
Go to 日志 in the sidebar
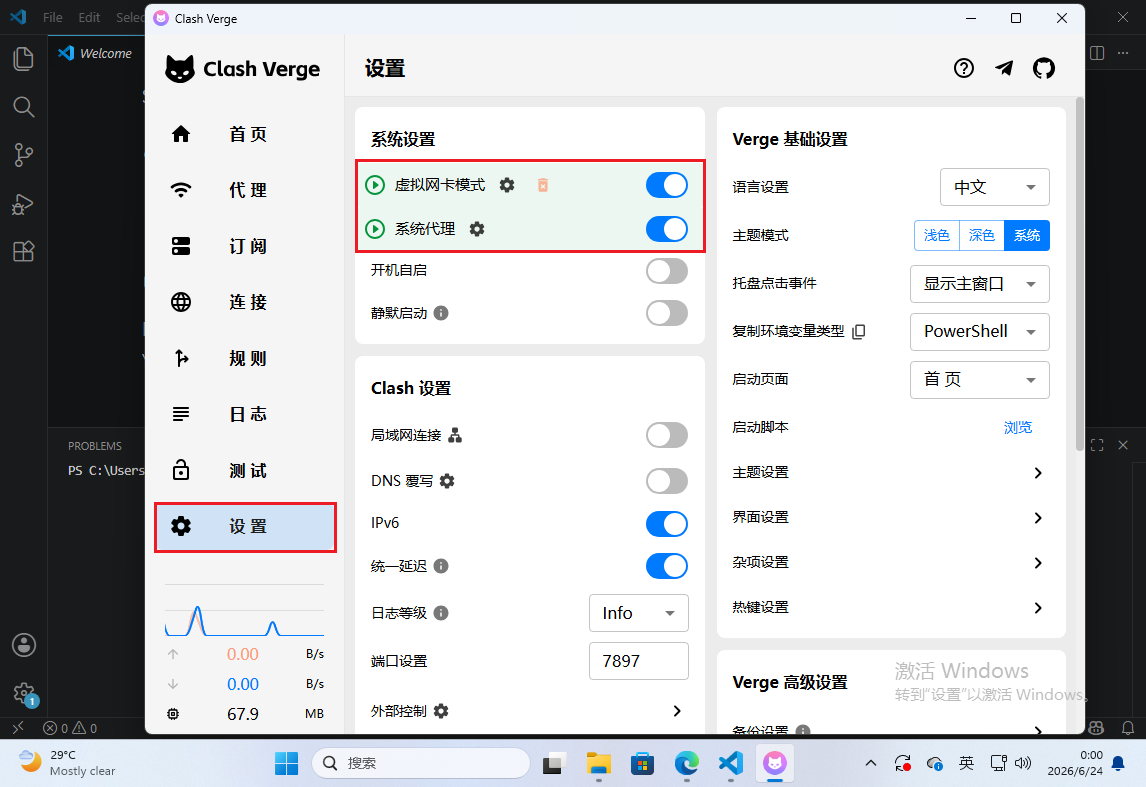(x=245, y=414)
